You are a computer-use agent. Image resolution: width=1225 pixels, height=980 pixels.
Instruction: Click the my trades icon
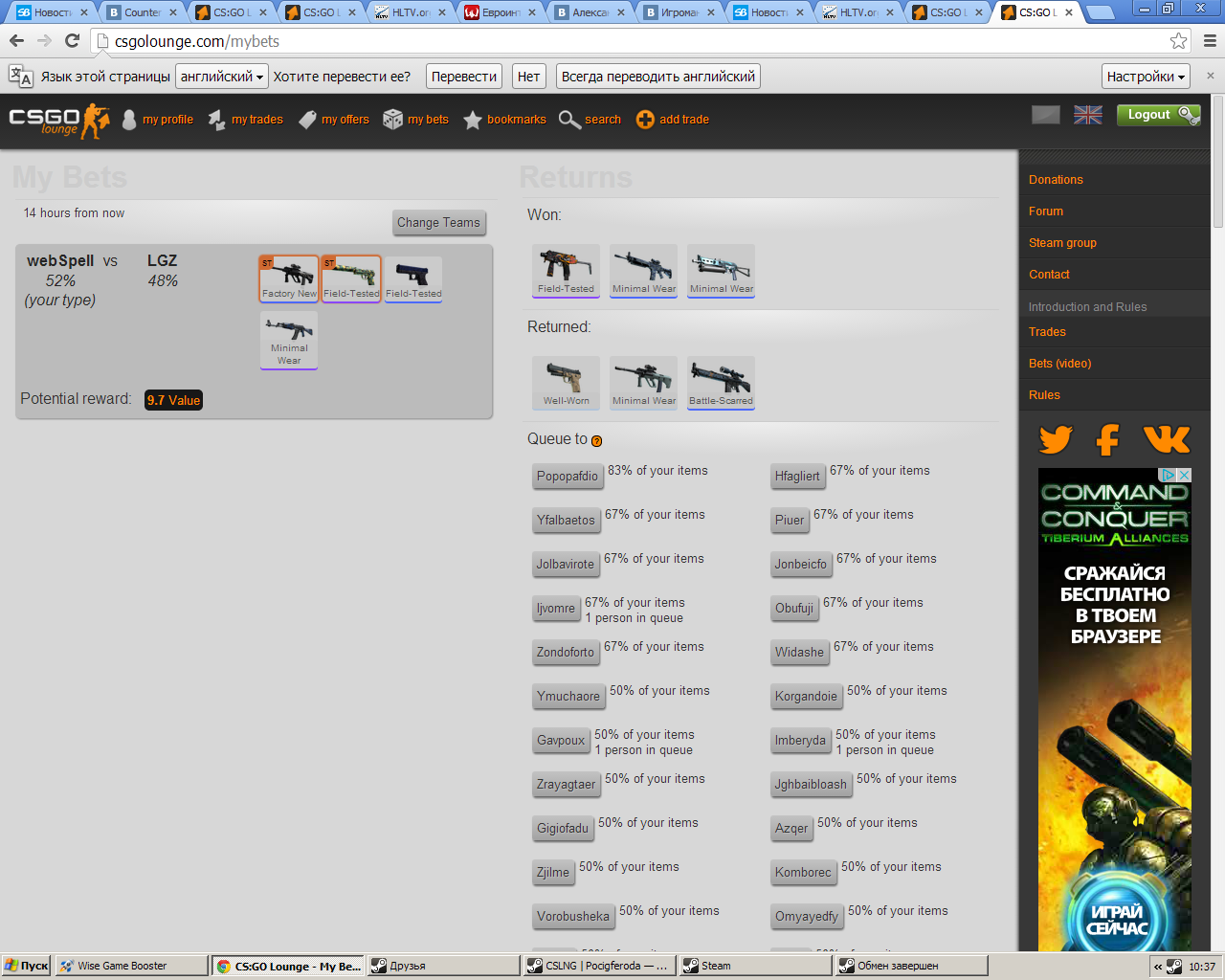[217, 120]
